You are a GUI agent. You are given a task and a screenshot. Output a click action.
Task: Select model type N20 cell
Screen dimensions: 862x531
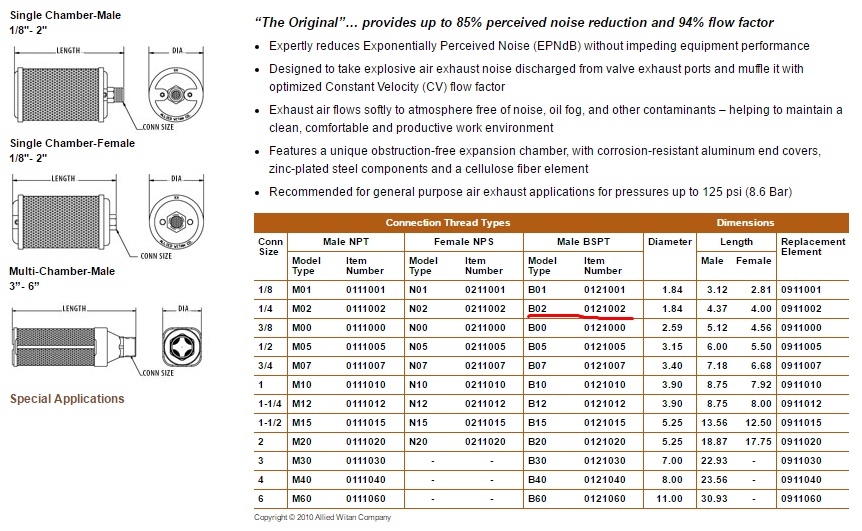[418, 442]
